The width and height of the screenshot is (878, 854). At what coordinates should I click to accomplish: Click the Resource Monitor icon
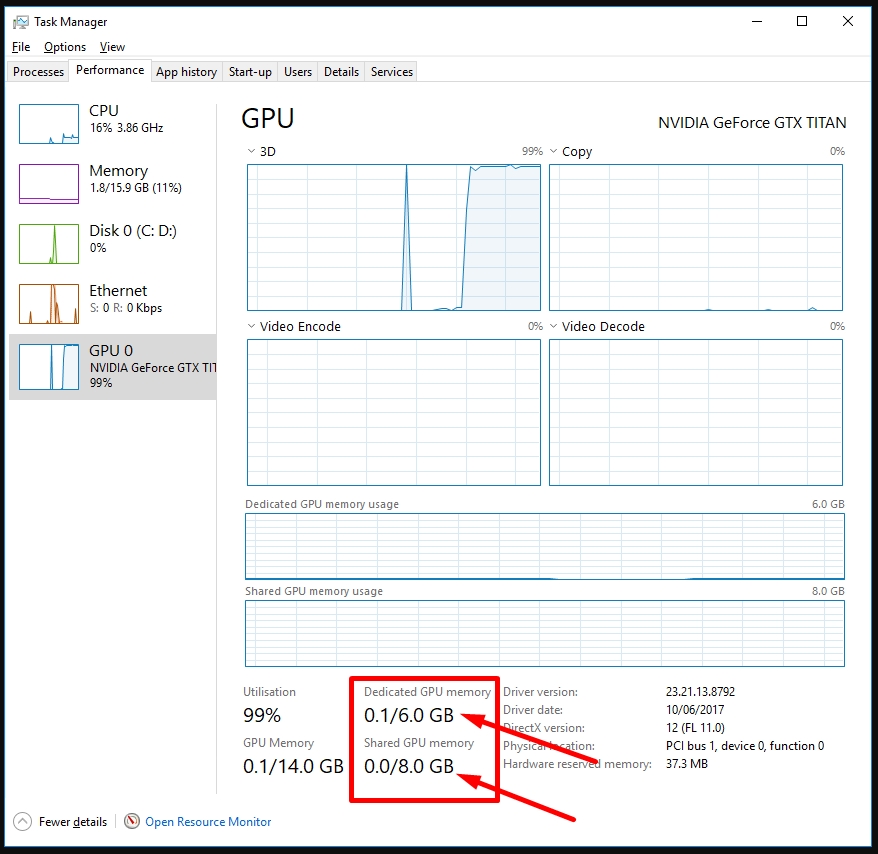tap(131, 821)
